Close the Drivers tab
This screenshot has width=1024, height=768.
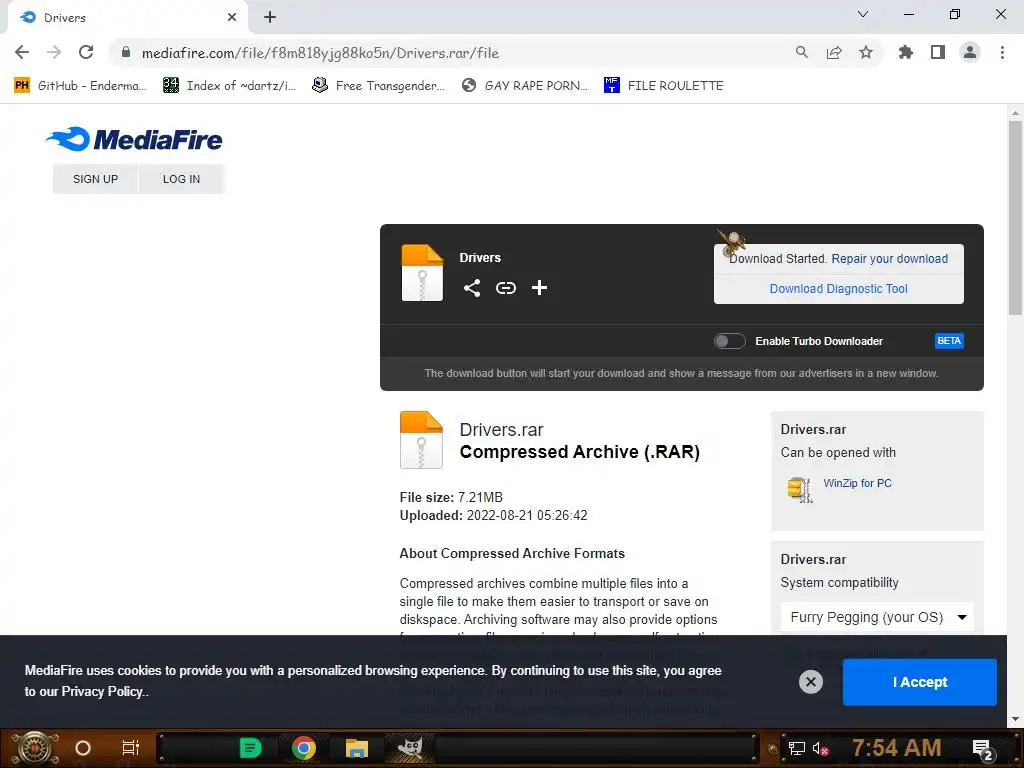(232, 18)
